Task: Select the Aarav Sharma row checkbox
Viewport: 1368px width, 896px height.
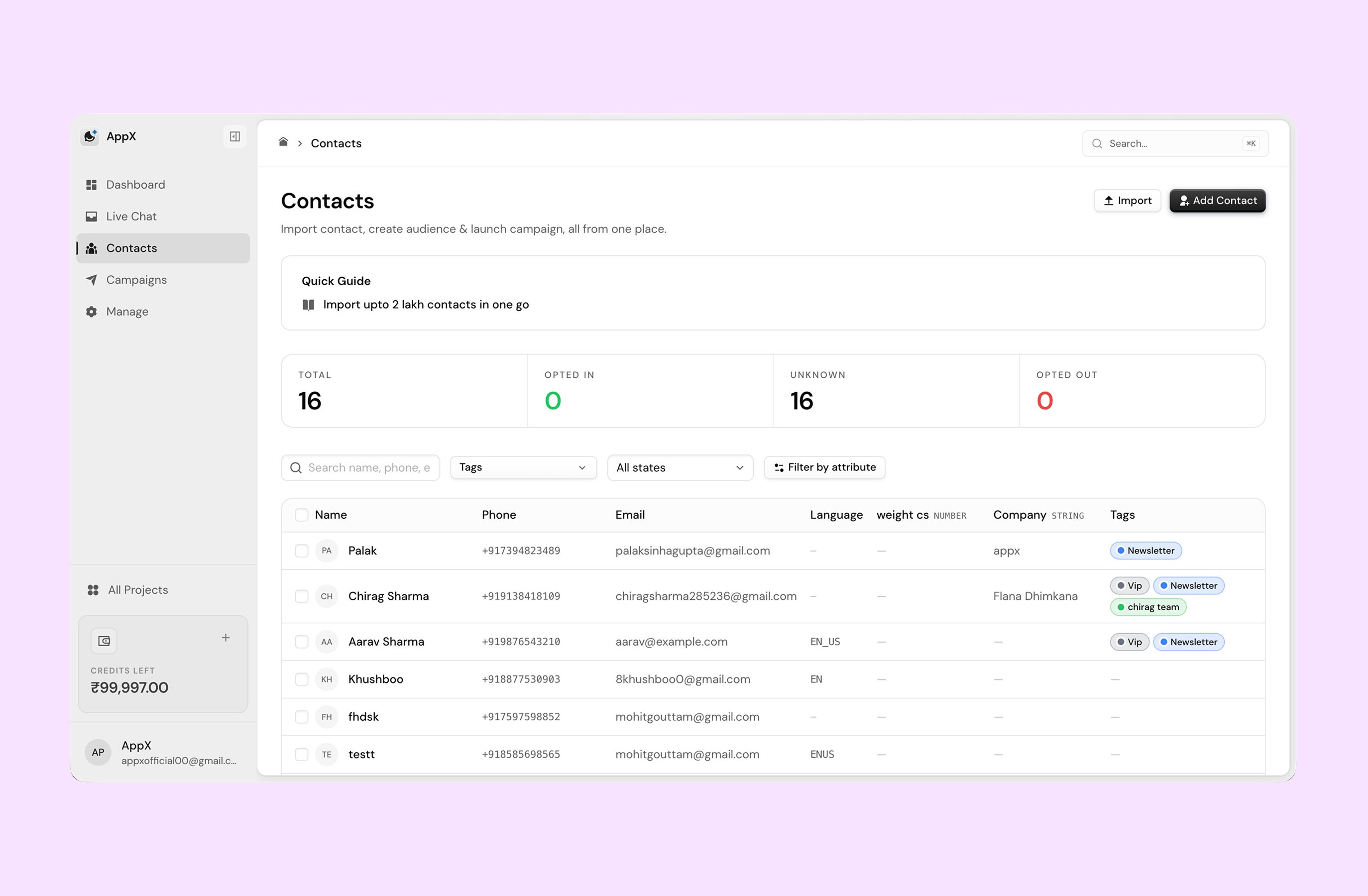Action: (302, 642)
